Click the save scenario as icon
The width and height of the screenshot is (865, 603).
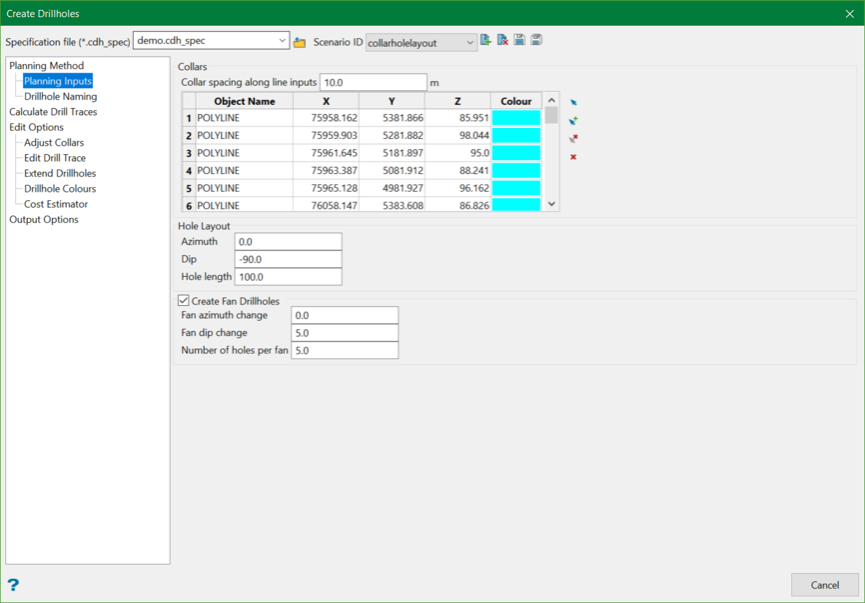537,41
